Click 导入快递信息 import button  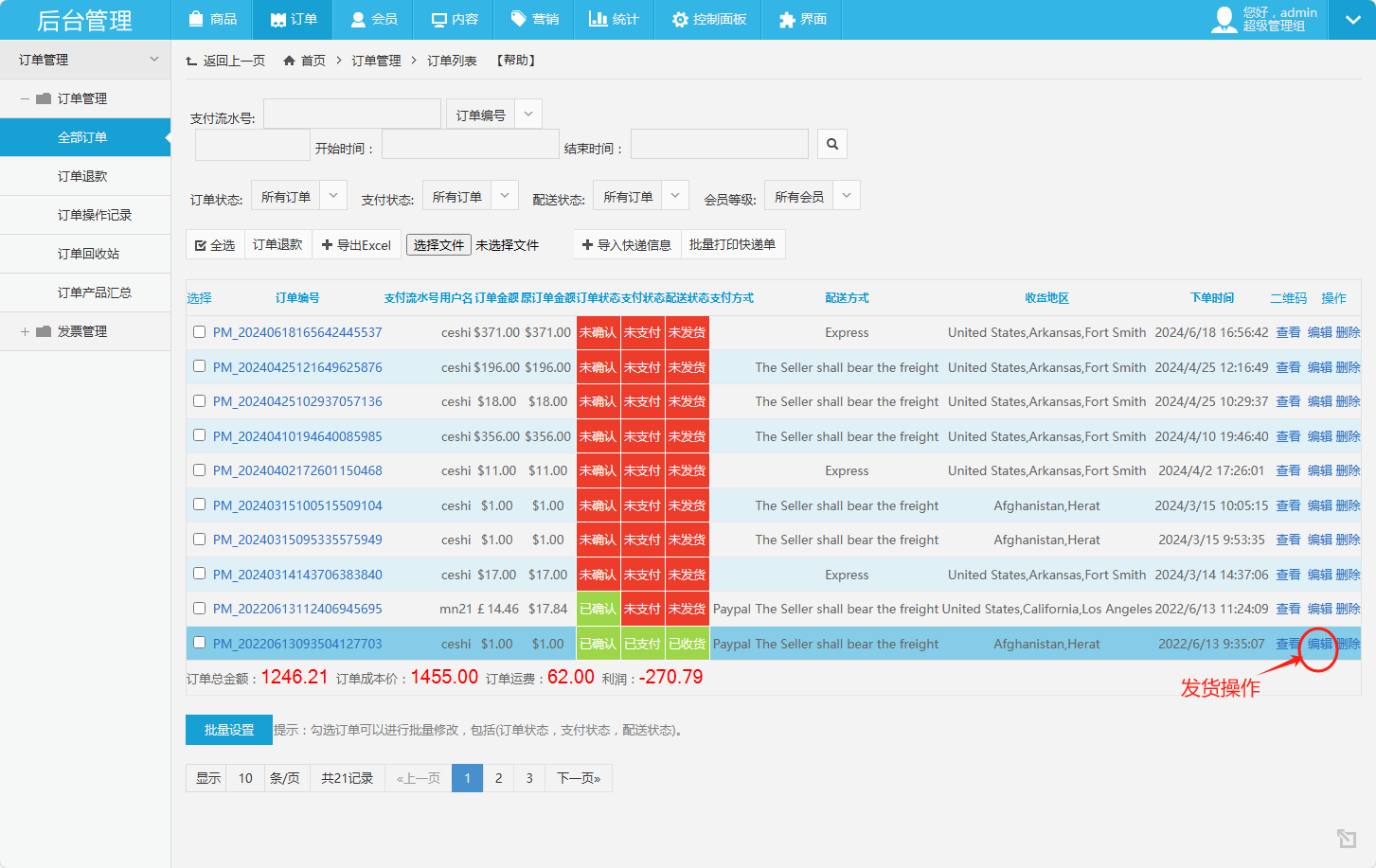click(626, 245)
